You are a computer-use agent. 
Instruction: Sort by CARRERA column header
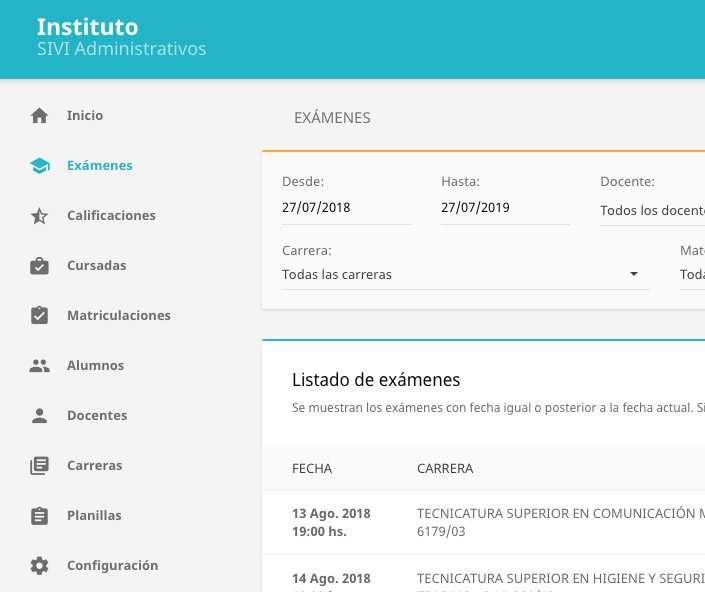click(445, 468)
